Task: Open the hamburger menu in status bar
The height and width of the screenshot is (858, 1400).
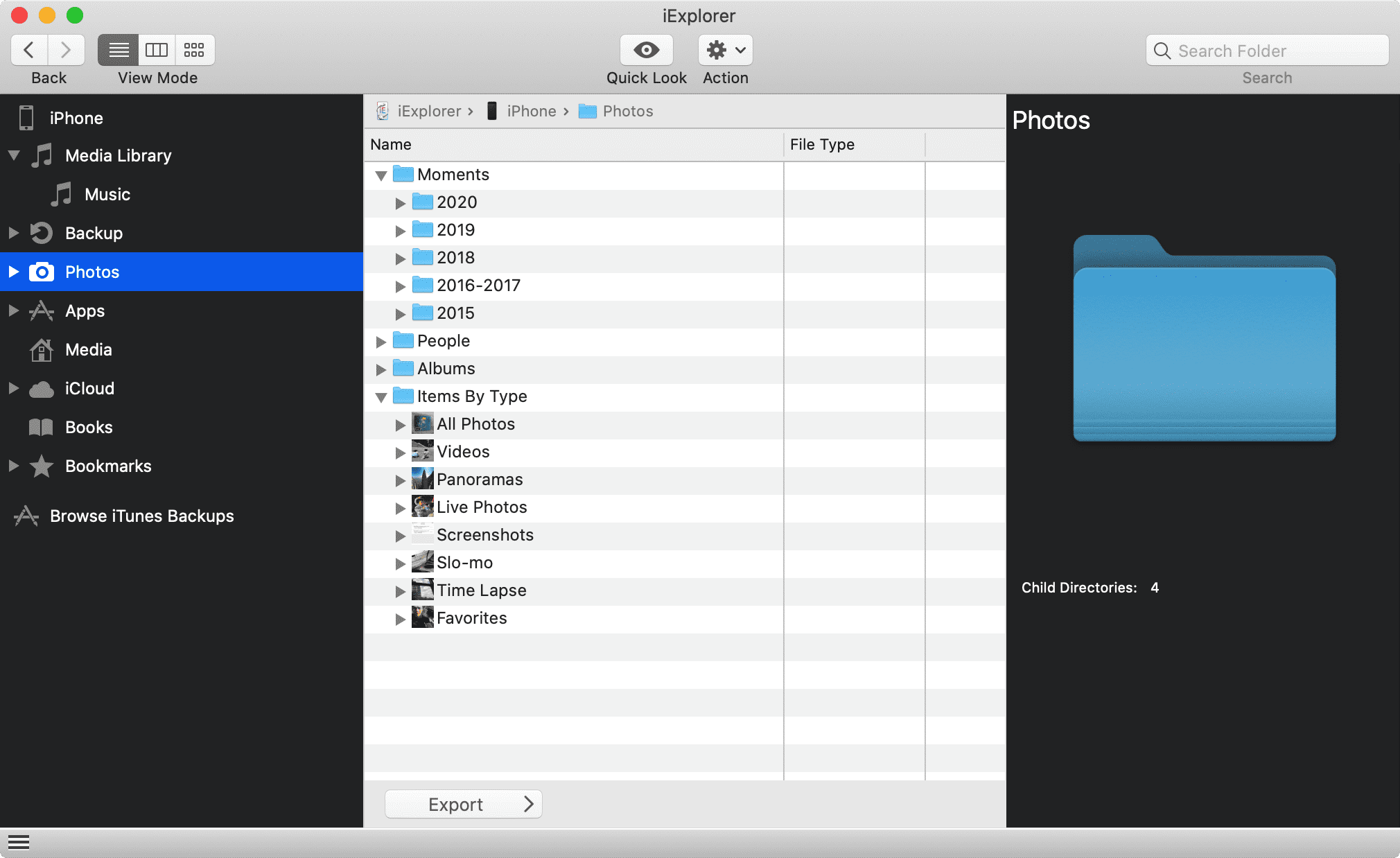Action: pos(19,843)
